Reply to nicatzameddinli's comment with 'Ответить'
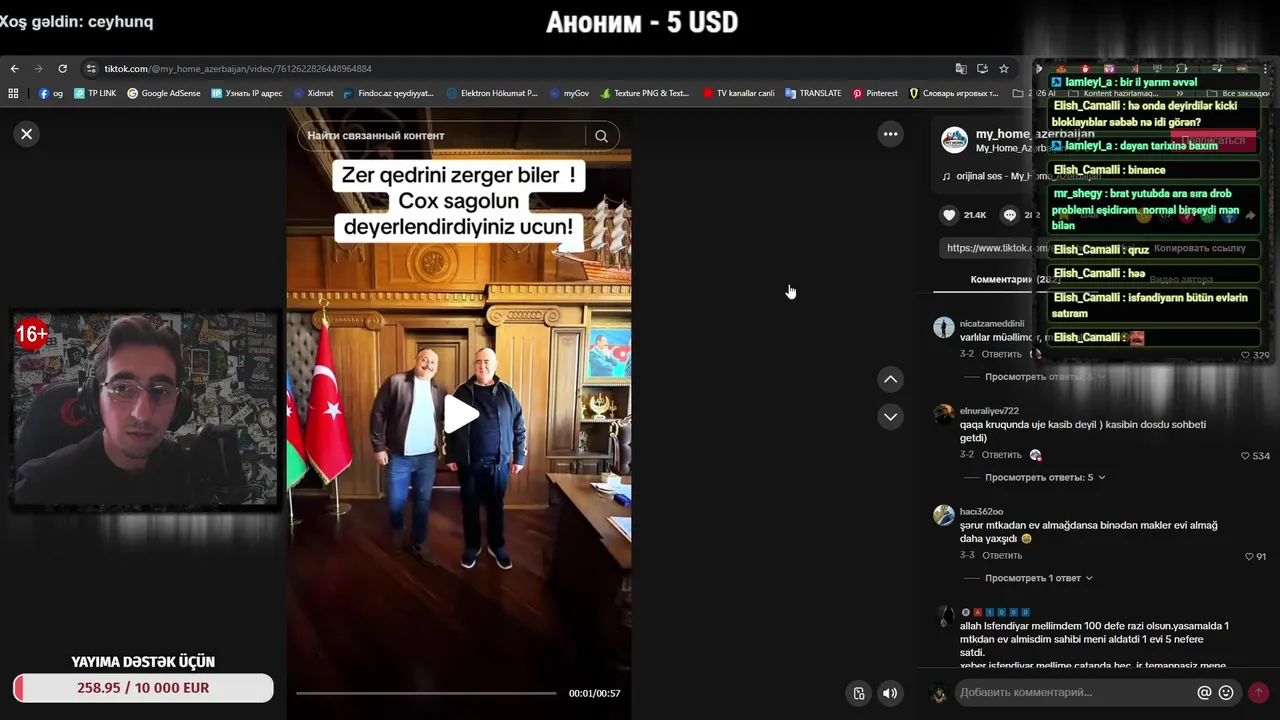1280x720 pixels. click(x=1001, y=354)
